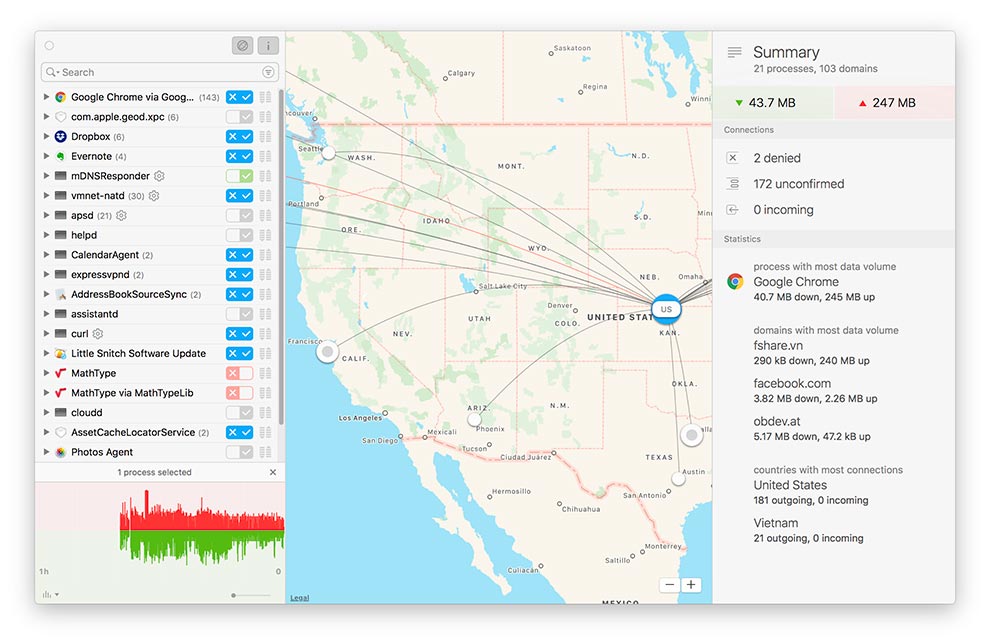Click the time range slider below the graph
1000x641 pixels.
251,595
